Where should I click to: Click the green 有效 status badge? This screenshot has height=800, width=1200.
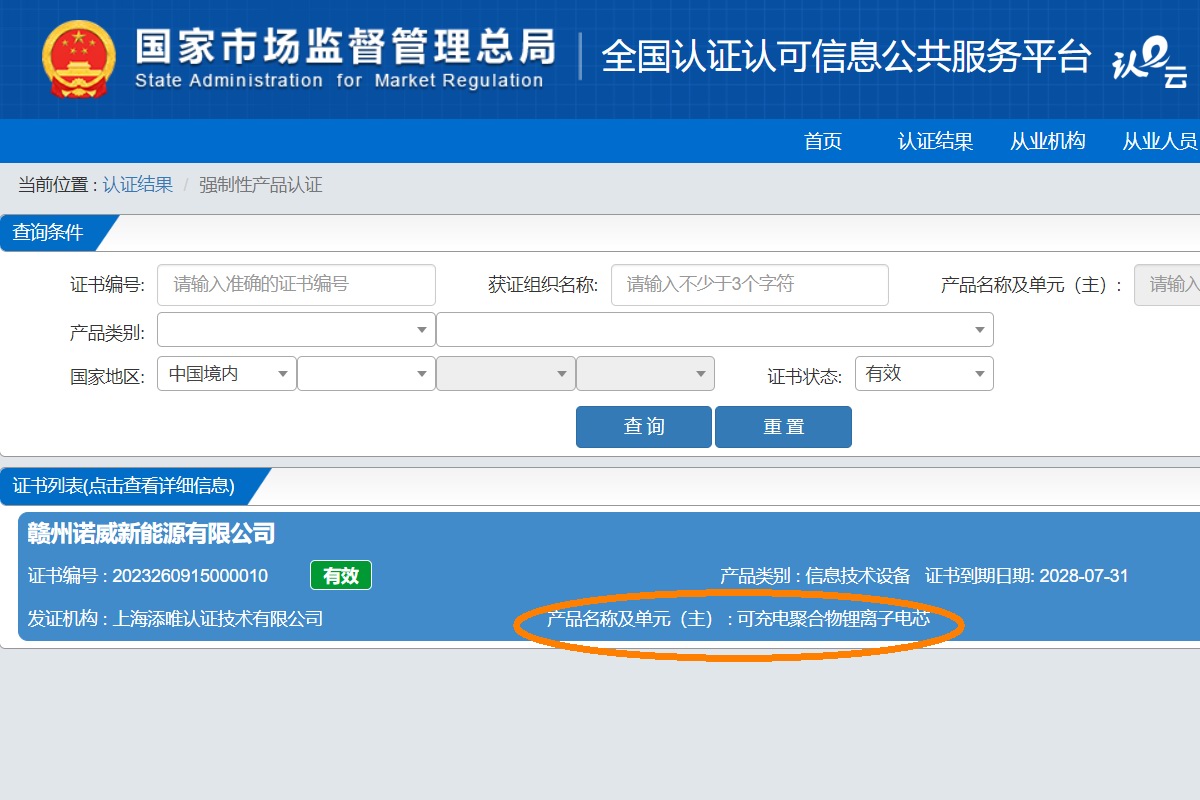click(341, 575)
